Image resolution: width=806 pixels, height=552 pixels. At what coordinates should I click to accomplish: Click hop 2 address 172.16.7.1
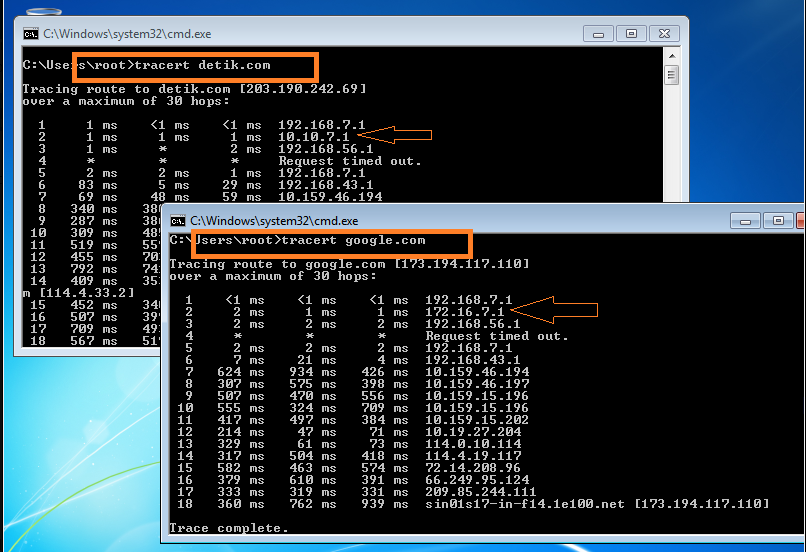(465, 312)
